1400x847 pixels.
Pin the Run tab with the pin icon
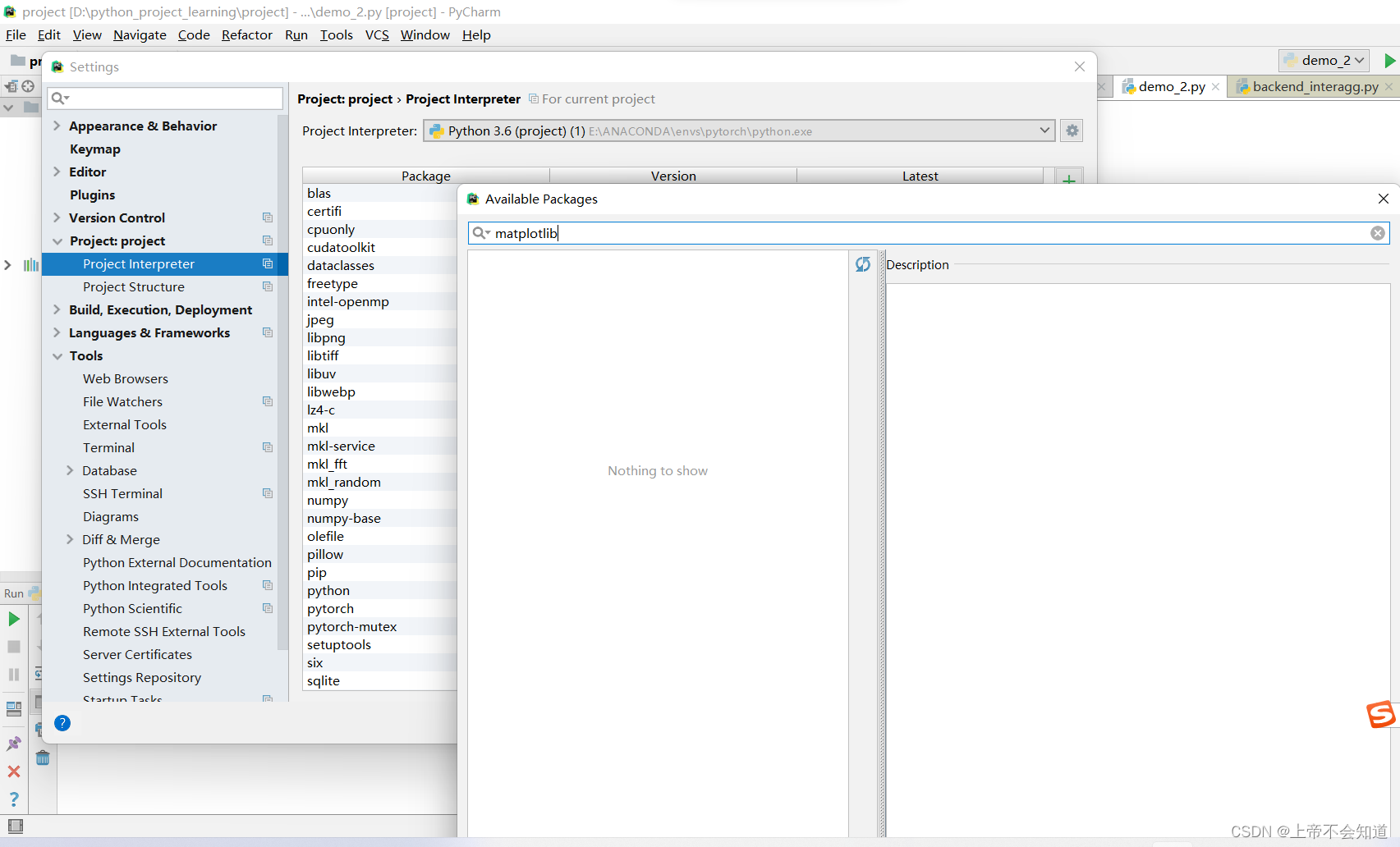pos(14,744)
